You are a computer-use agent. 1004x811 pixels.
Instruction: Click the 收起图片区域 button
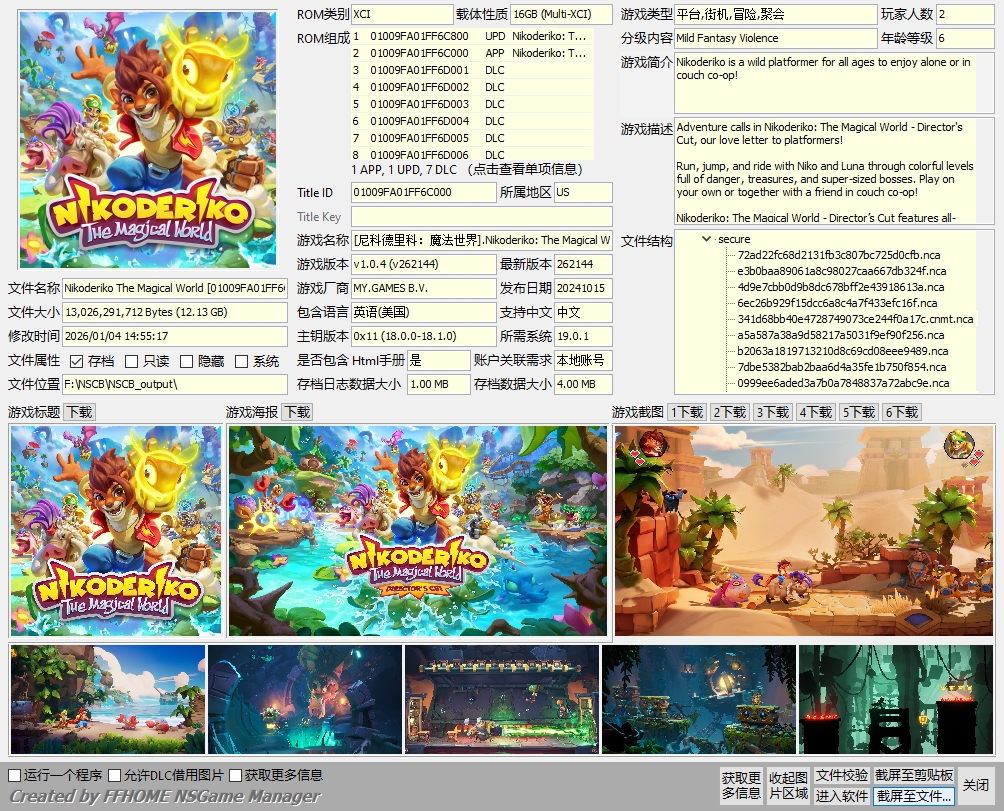788,785
